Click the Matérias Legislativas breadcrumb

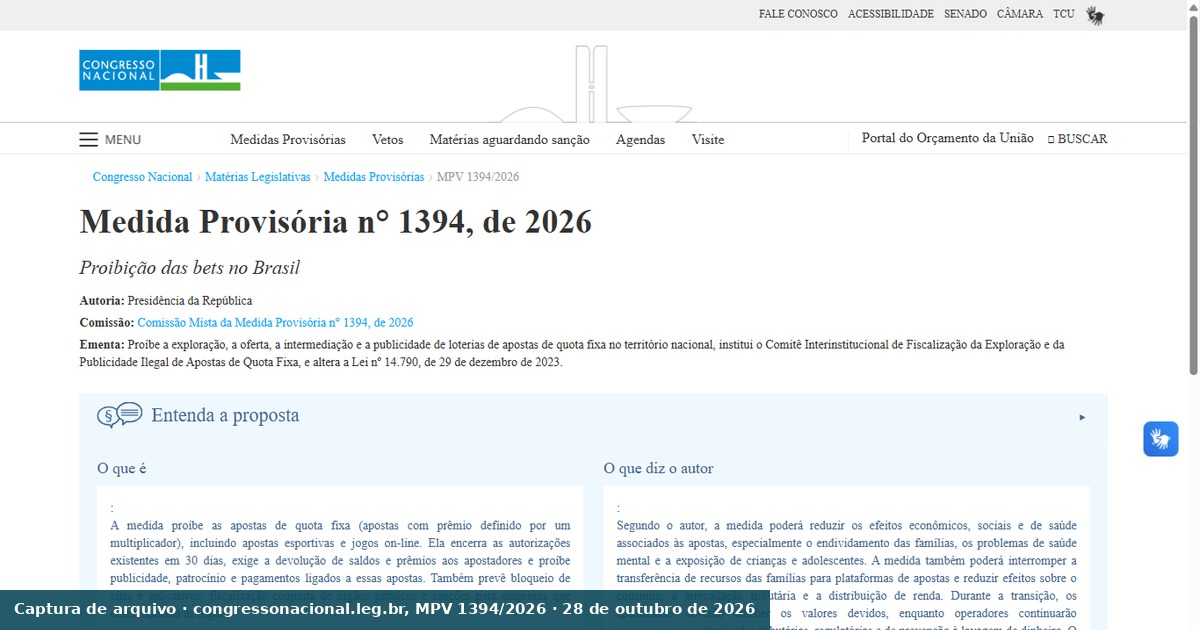tap(258, 177)
